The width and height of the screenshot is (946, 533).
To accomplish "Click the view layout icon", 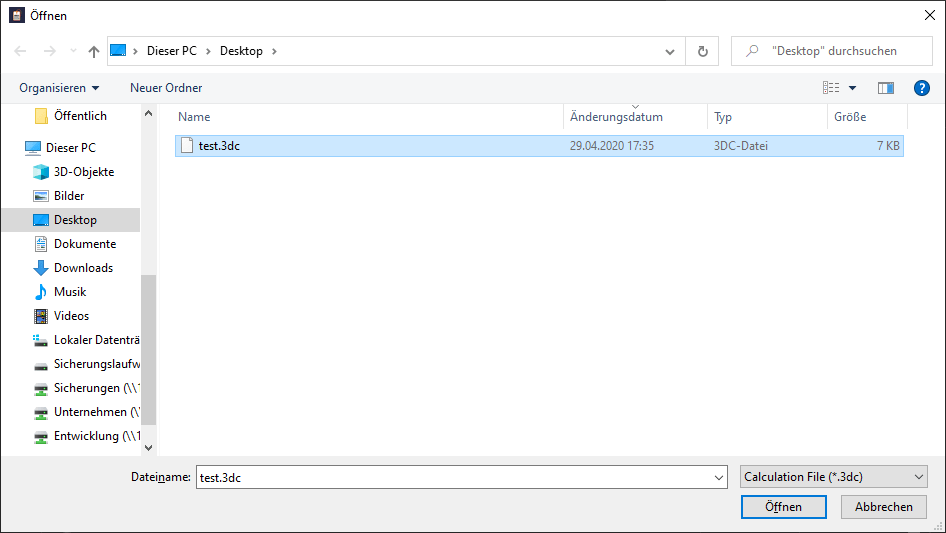I will point(831,88).
